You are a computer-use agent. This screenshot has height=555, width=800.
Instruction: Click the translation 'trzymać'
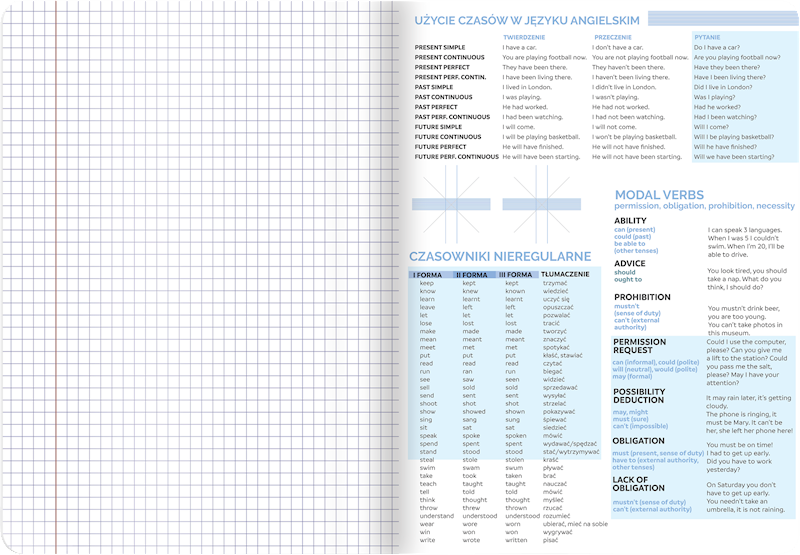tap(555, 283)
